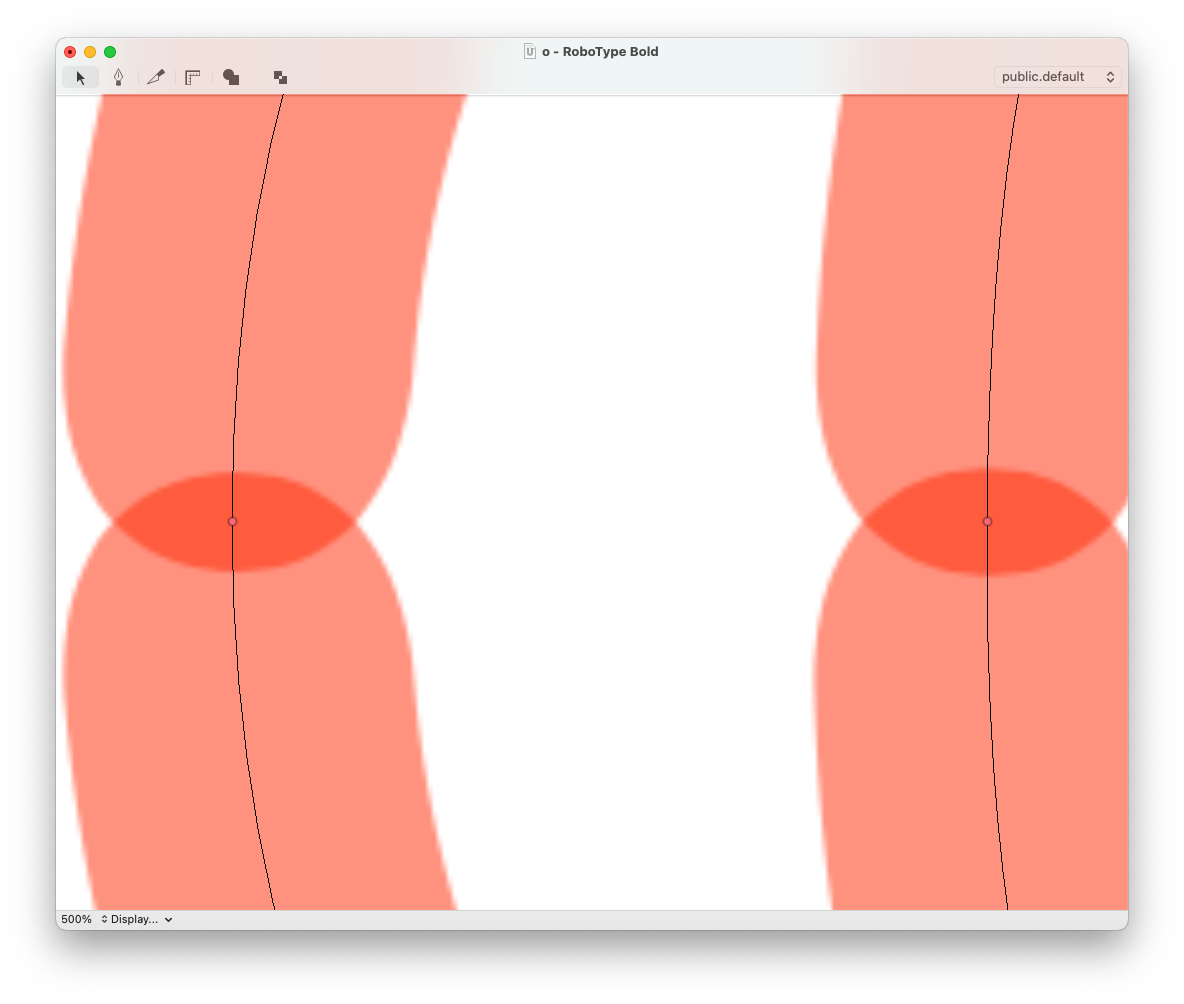Click the document proxy icon in title
This screenshot has height=1004, width=1184.
click(x=530, y=51)
